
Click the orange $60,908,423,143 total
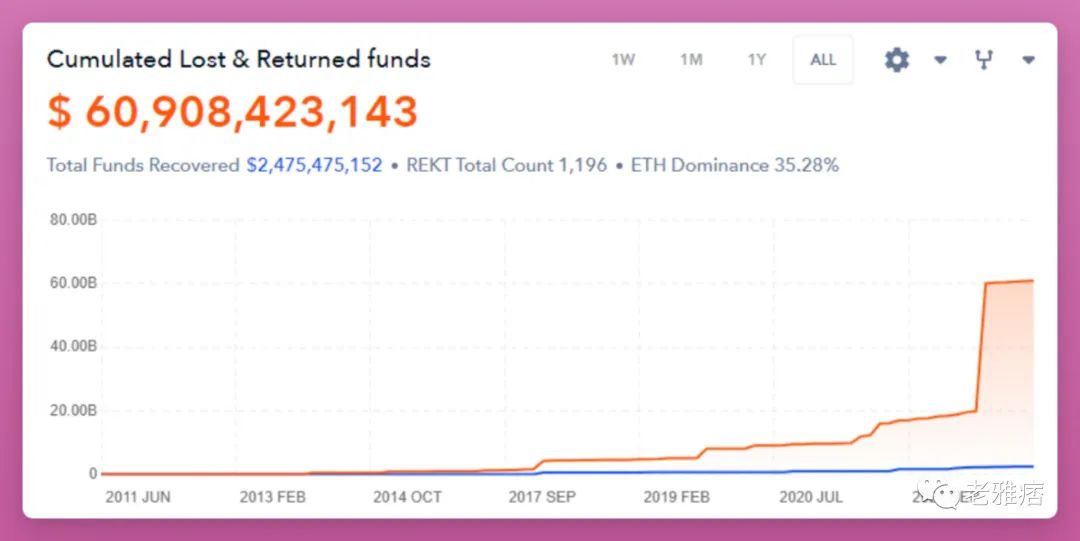click(232, 111)
